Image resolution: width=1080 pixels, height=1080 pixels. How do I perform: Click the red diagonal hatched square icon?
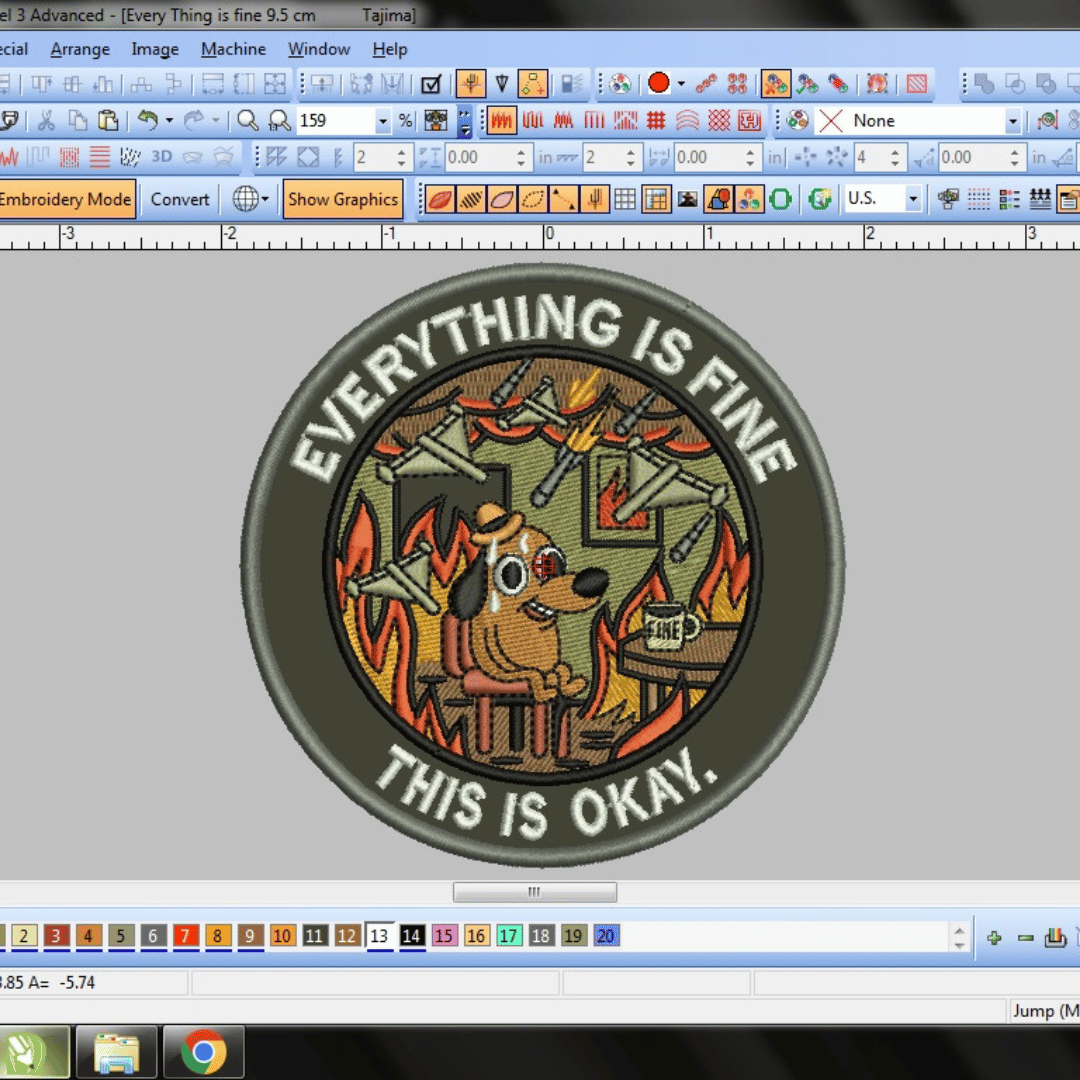point(917,83)
